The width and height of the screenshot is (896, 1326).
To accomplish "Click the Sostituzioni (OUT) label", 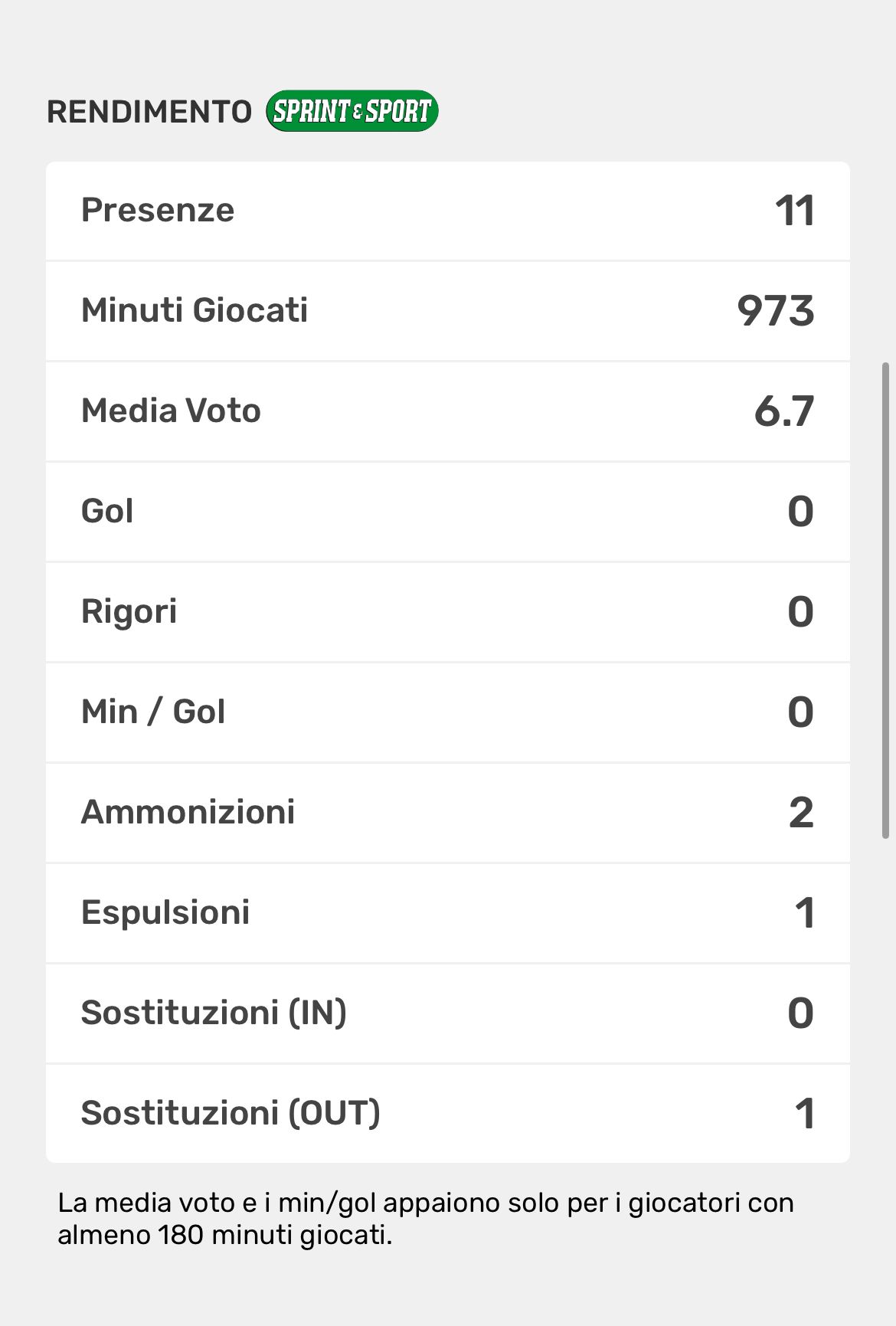I will [231, 1113].
